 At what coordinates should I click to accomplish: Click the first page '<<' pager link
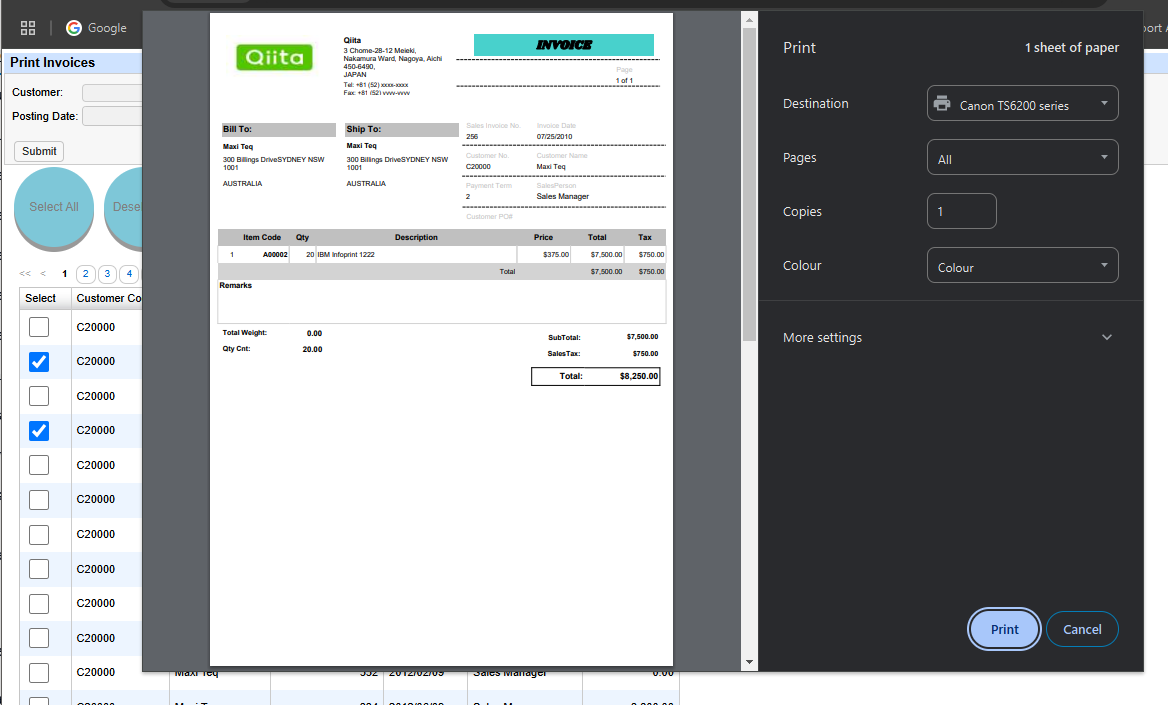pos(25,274)
